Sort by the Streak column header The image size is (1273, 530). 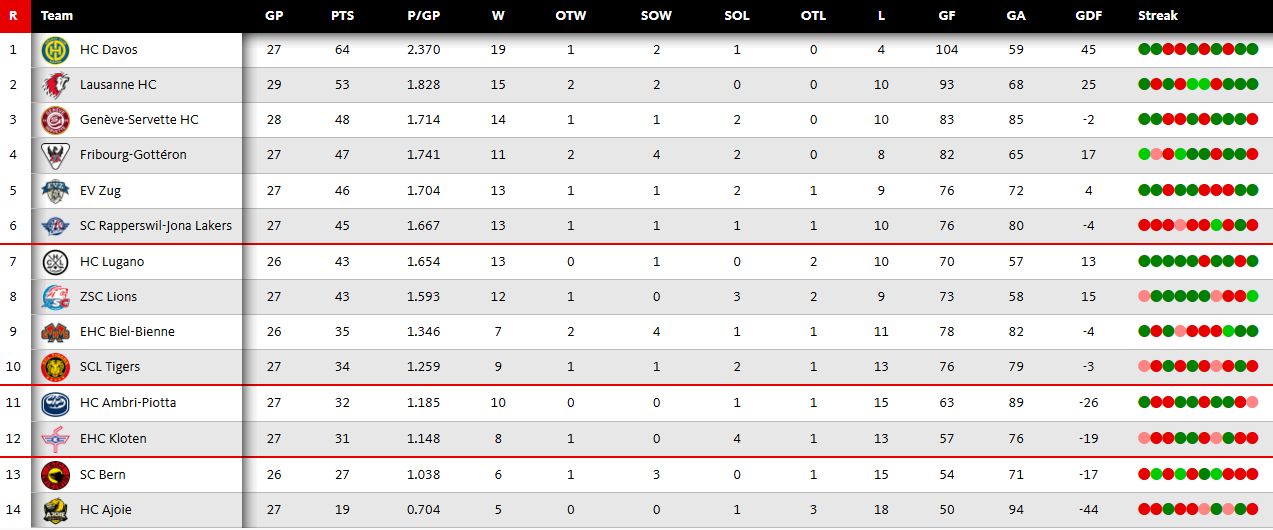click(1158, 16)
